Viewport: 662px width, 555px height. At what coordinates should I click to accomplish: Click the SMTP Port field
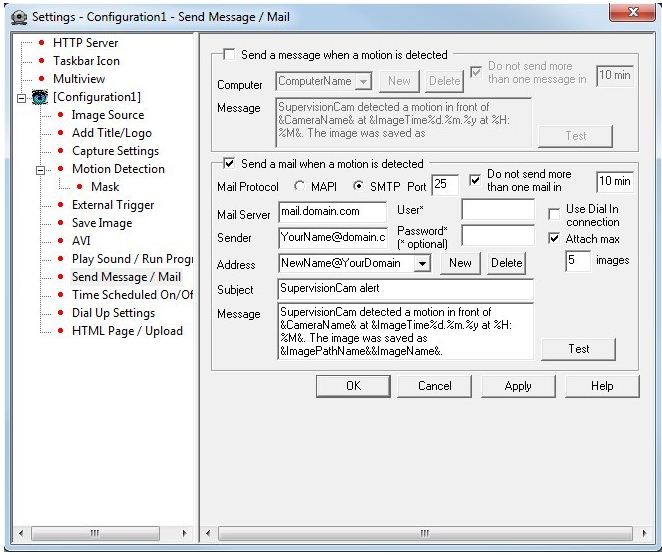tap(445, 184)
